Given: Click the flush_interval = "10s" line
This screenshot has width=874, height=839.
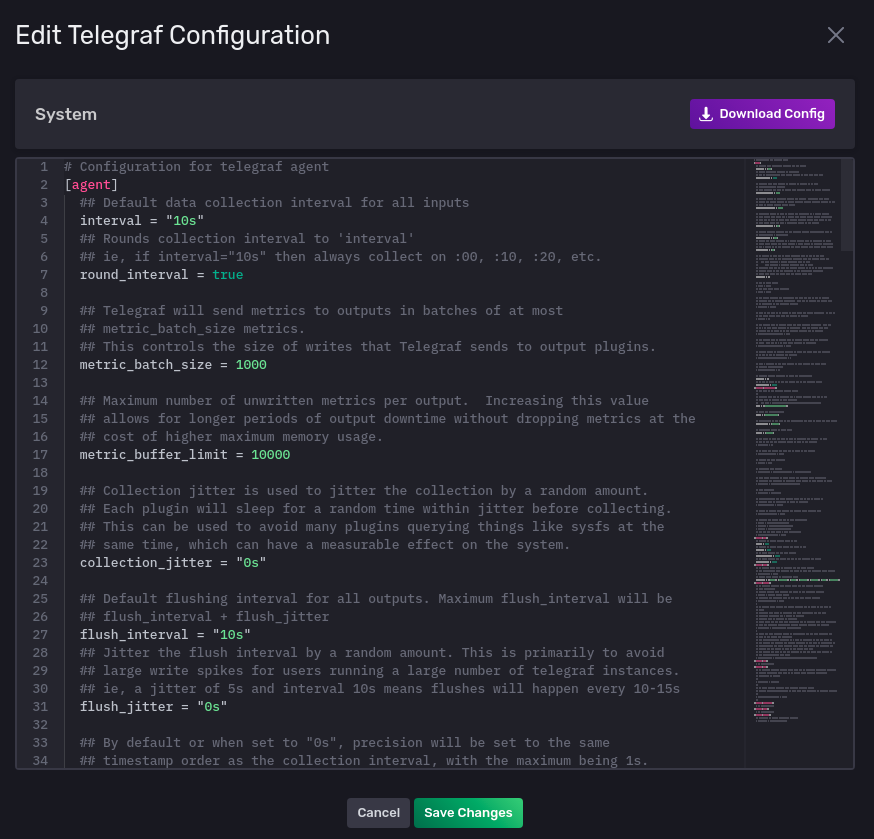Looking at the screenshot, I should pos(165,634).
